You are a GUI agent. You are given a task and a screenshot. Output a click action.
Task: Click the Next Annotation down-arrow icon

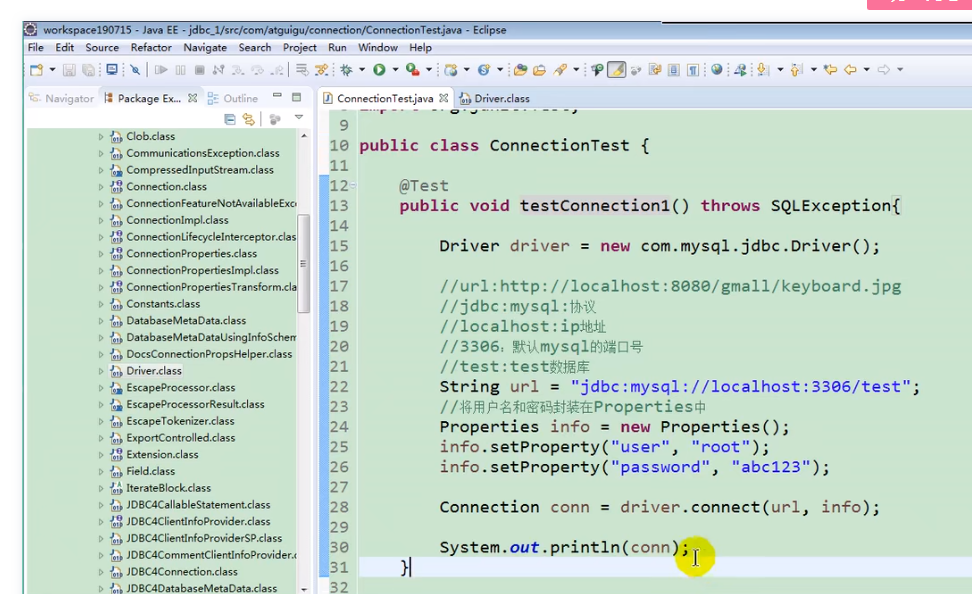pos(762,70)
